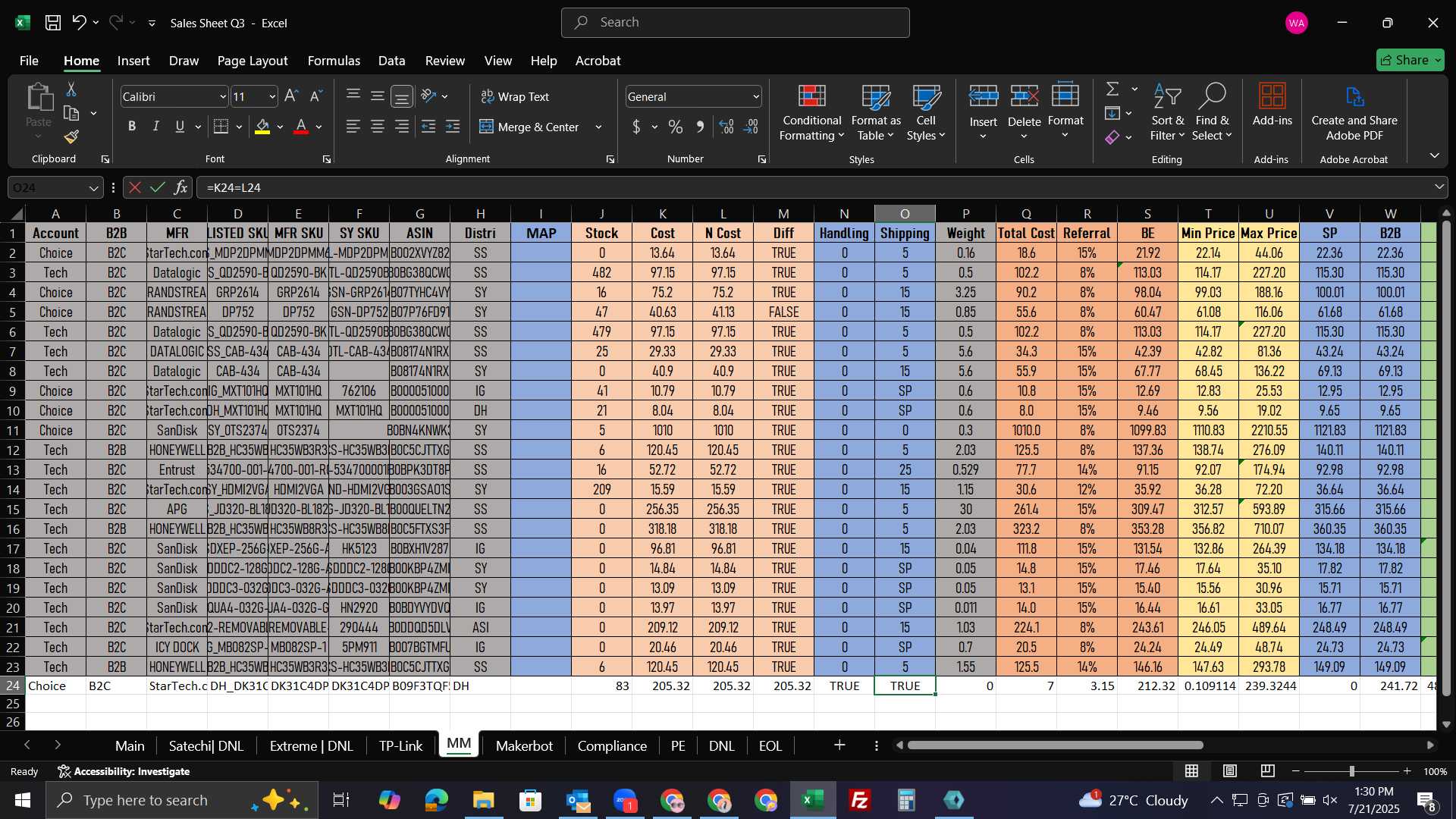The width and height of the screenshot is (1456, 819).
Task: Click the Save icon in title bar
Action: point(53,23)
